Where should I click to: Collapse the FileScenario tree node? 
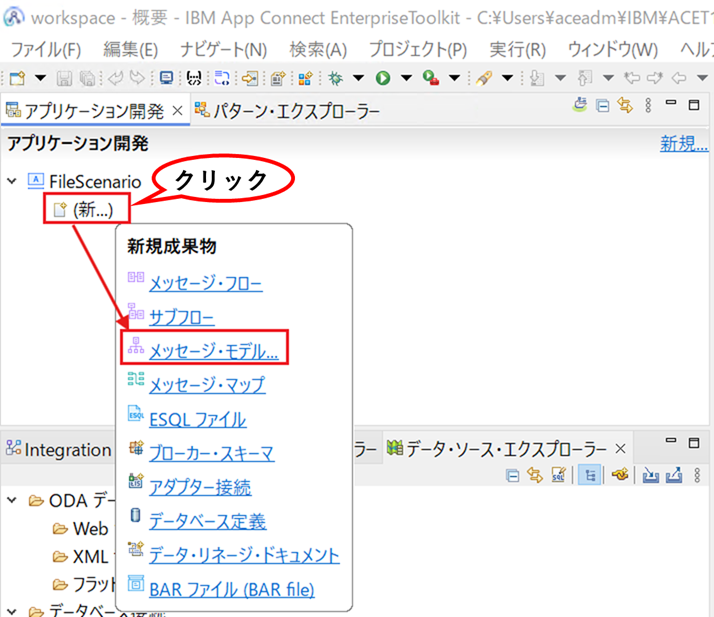12,181
